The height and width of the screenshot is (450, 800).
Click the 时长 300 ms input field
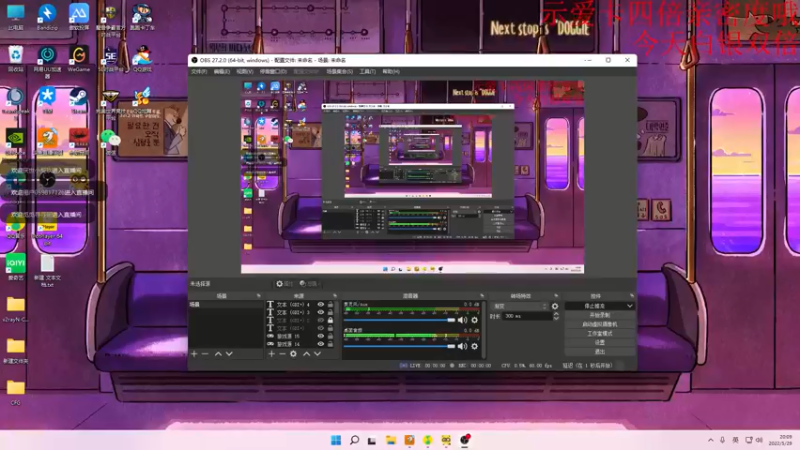click(527, 316)
